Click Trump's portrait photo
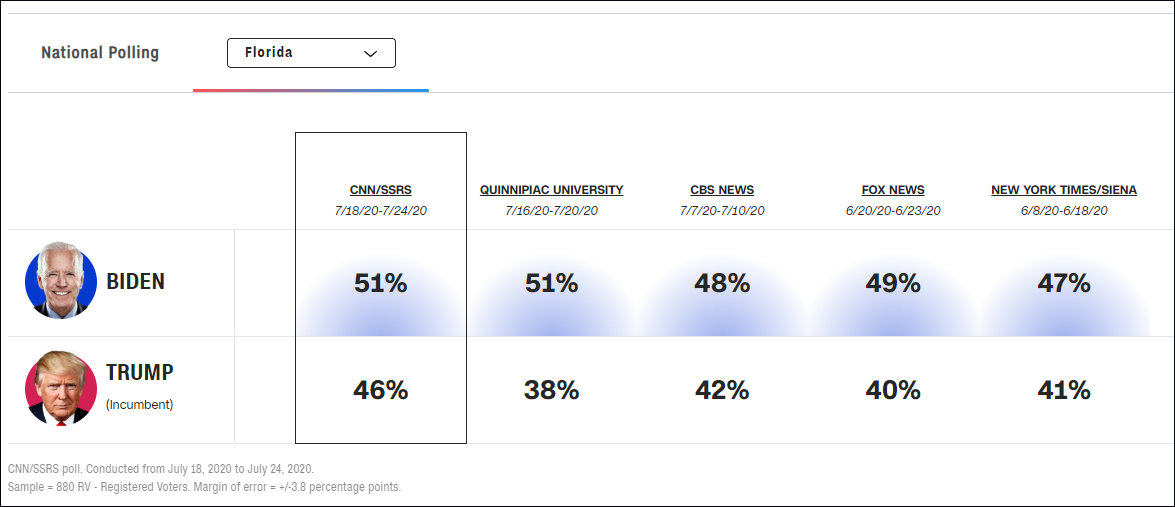The image size is (1175, 507). point(61,389)
